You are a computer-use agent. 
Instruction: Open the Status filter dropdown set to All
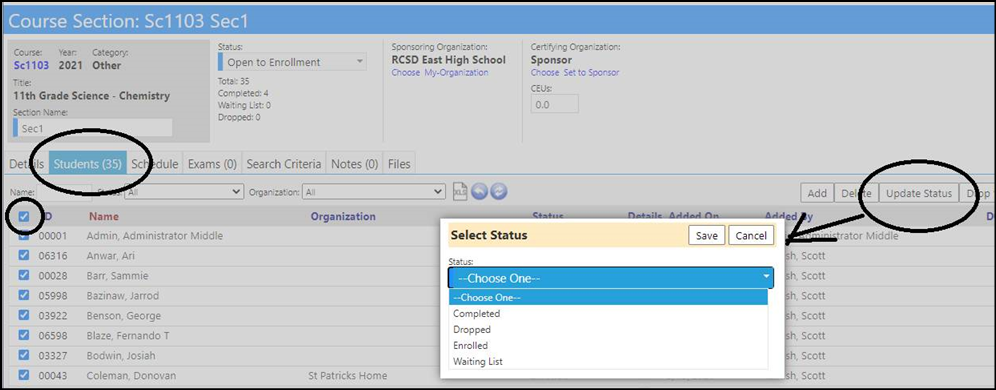tap(184, 191)
